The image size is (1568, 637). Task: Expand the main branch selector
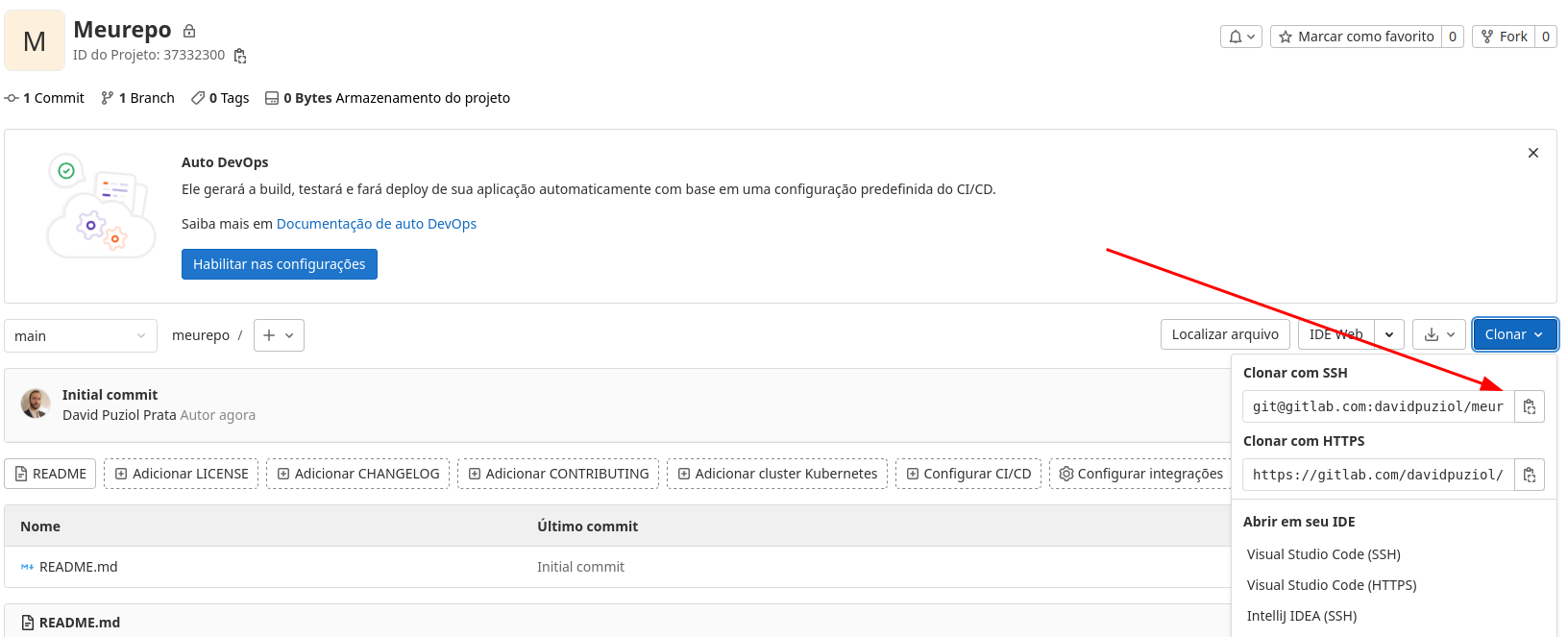[x=81, y=335]
